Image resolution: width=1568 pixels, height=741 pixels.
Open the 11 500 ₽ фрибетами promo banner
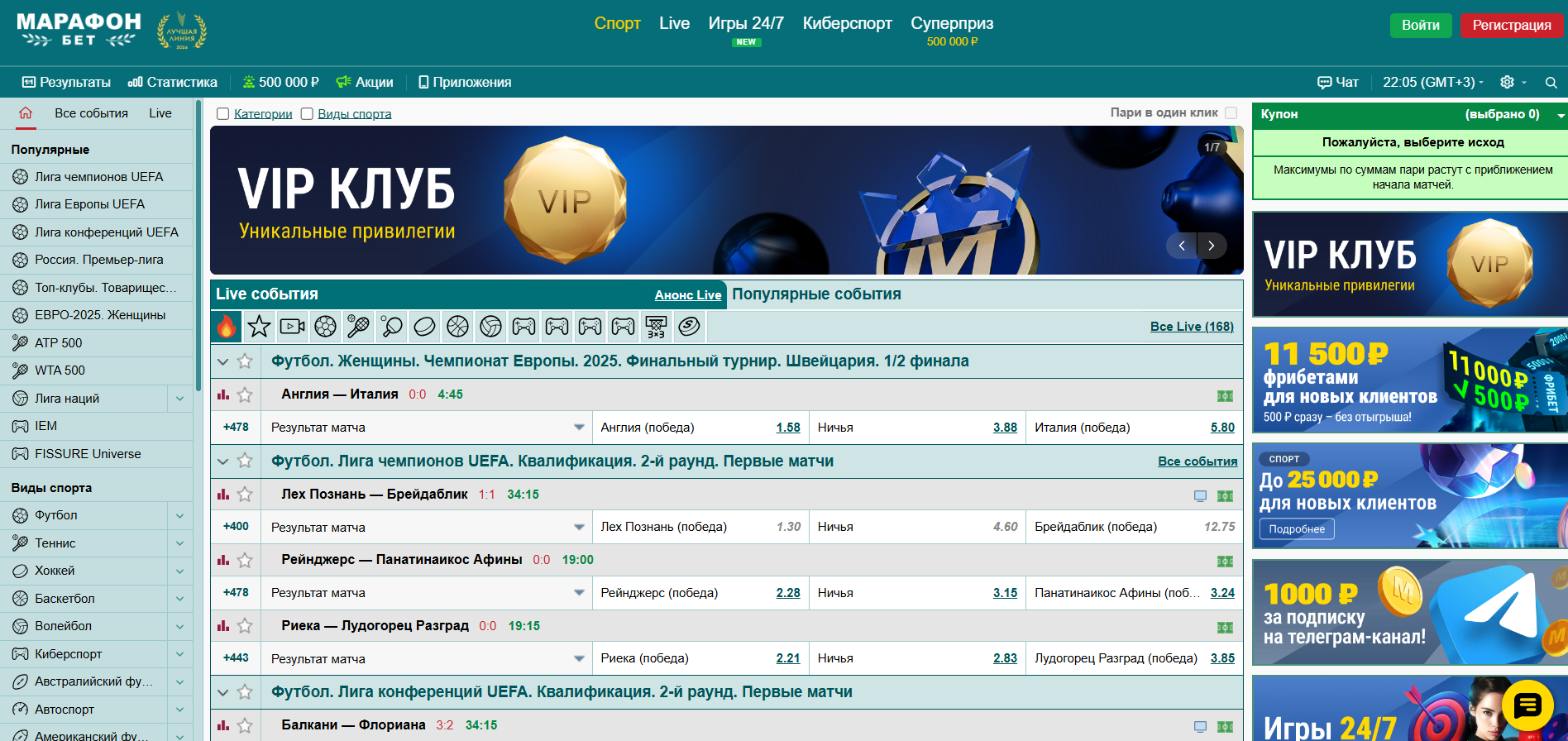(1410, 380)
